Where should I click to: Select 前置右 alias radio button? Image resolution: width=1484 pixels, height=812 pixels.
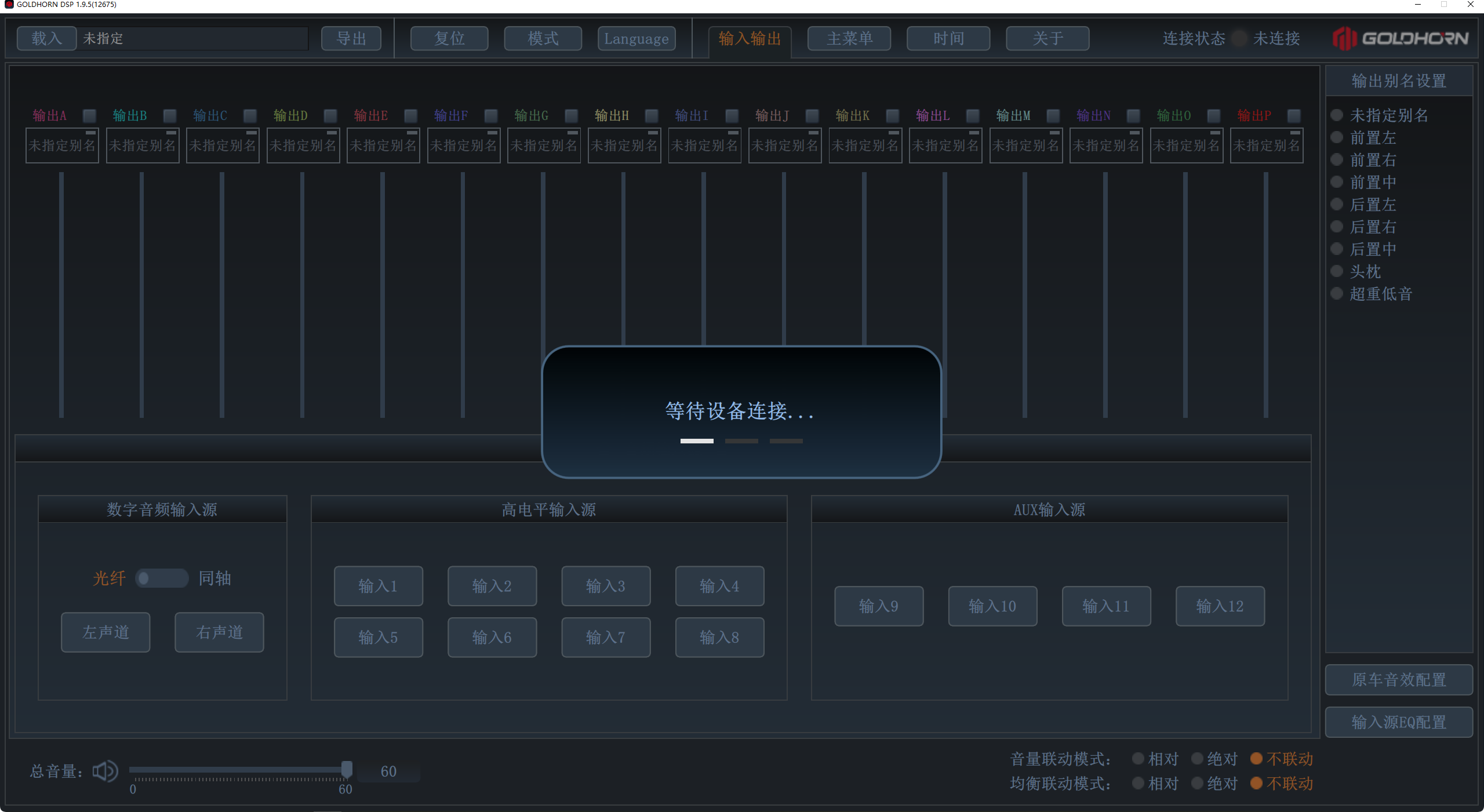pyautogui.click(x=1337, y=159)
